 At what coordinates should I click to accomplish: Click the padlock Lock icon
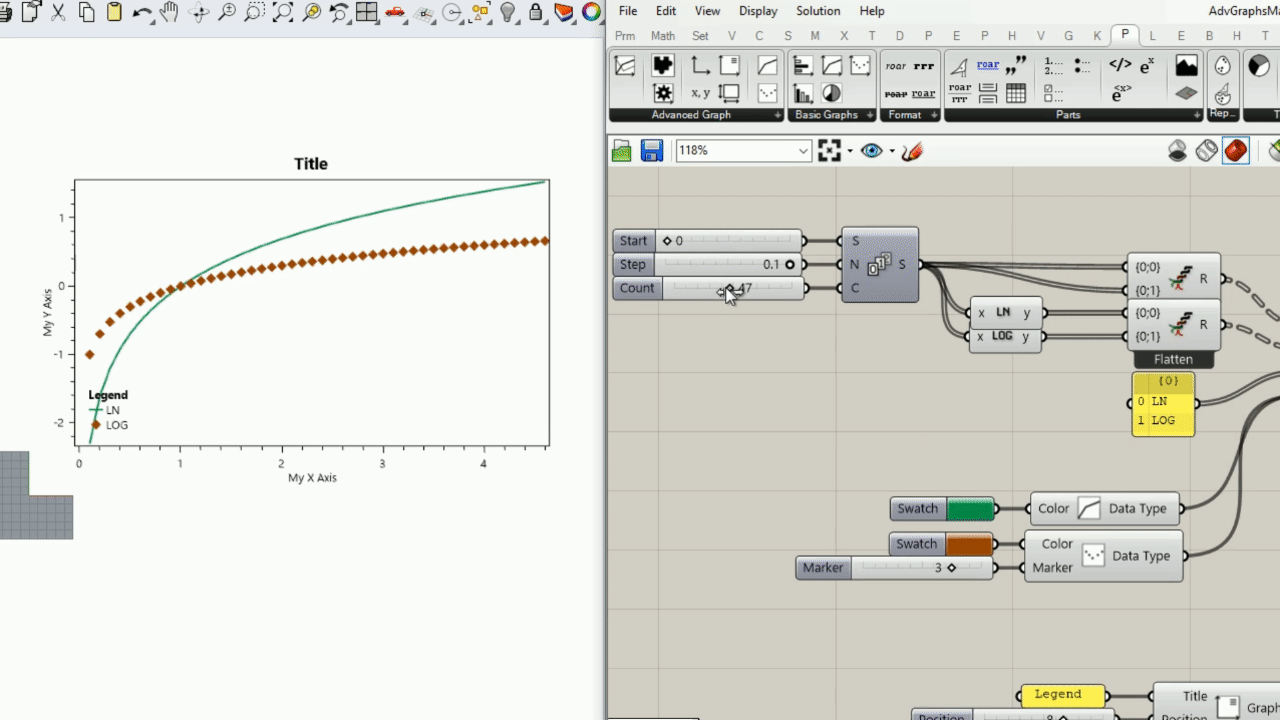[536, 12]
